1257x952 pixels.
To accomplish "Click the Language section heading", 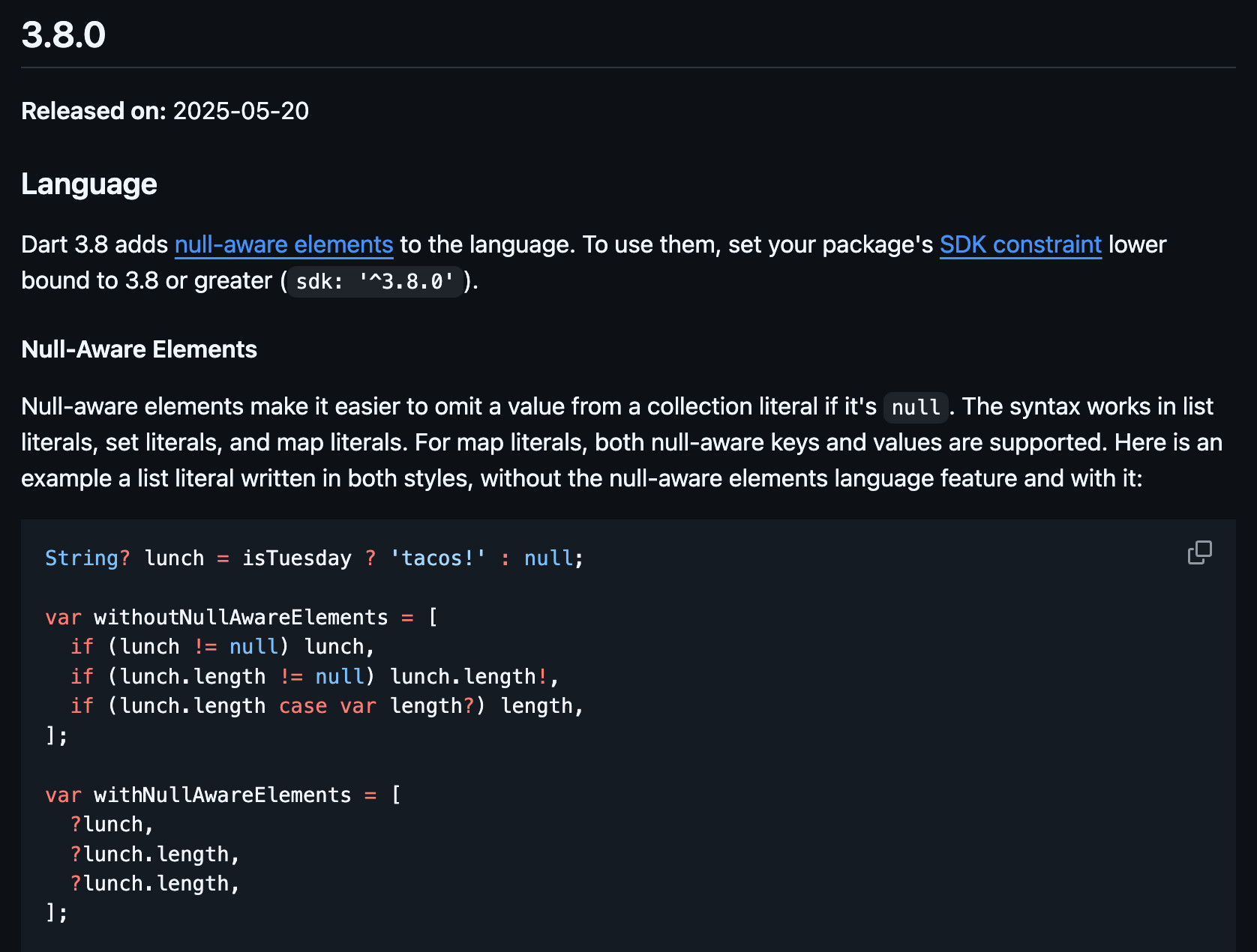I will pos(89,184).
